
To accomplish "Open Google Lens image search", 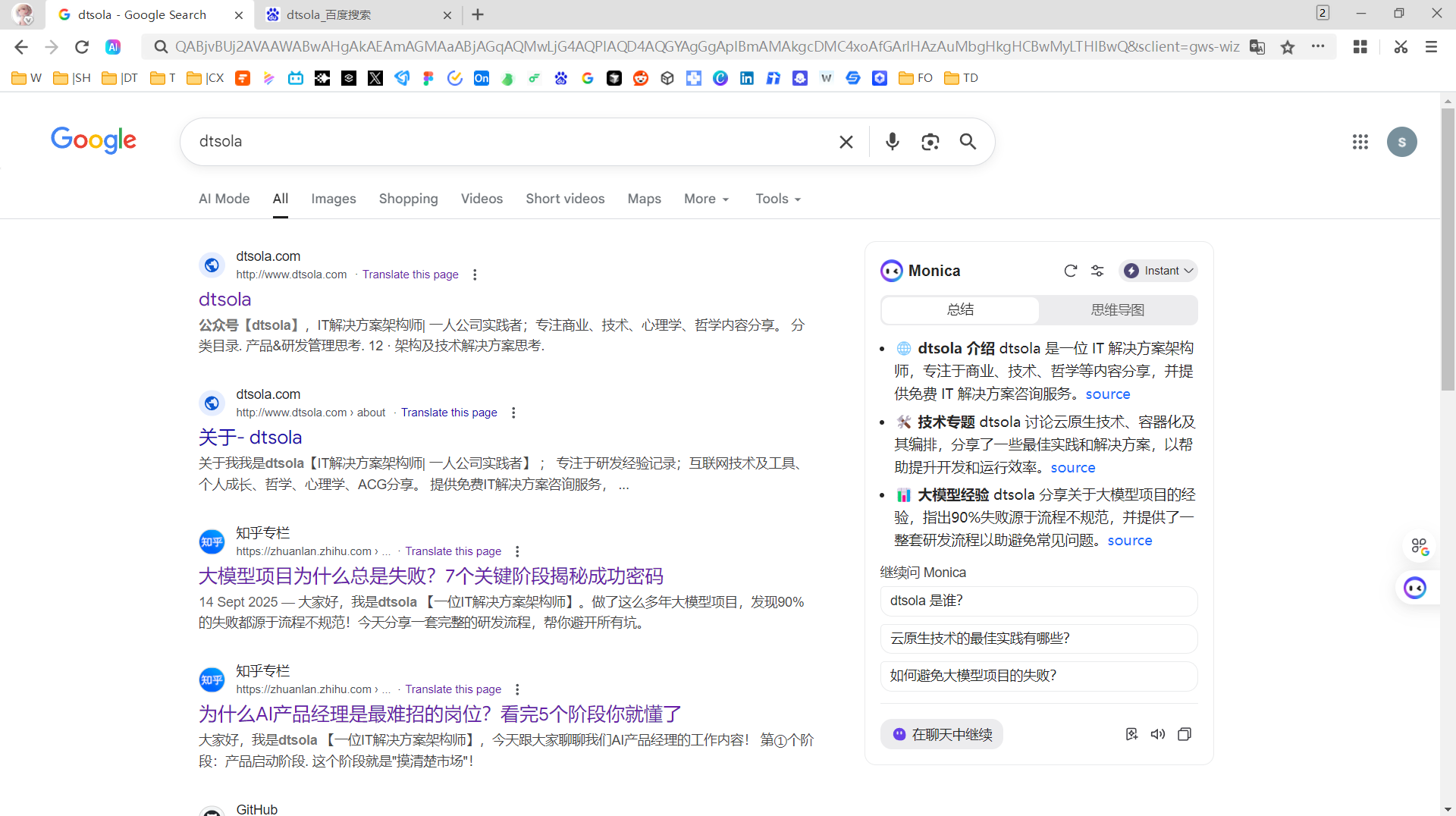I will [930, 142].
